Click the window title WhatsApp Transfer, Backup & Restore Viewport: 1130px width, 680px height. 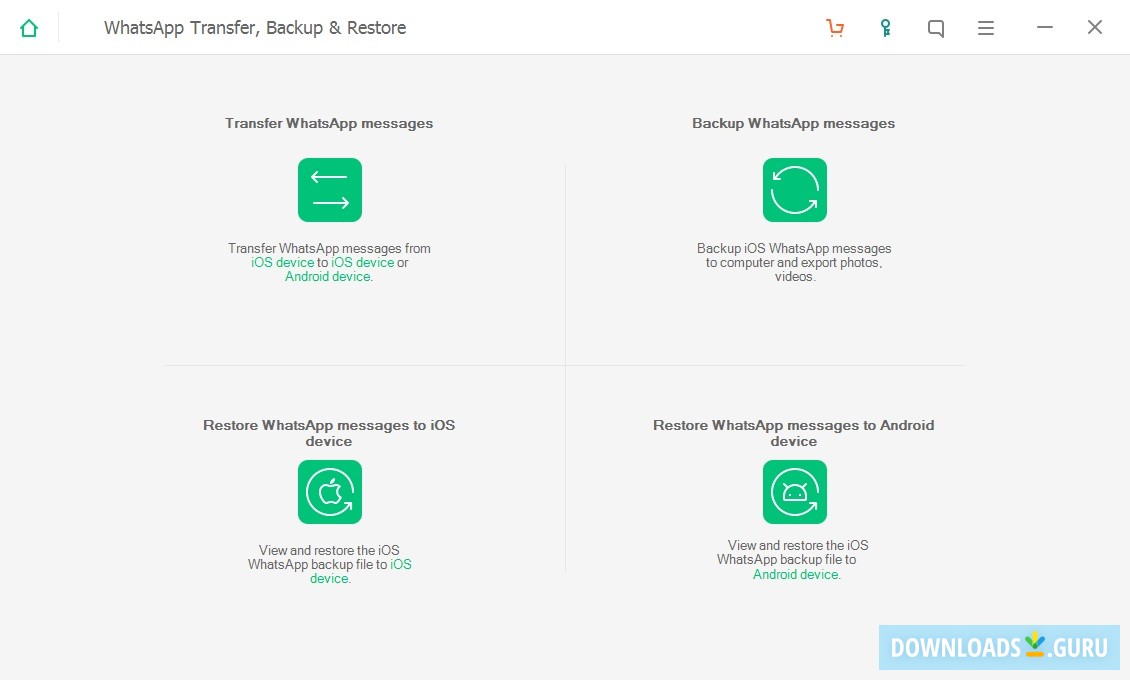[255, 28]
